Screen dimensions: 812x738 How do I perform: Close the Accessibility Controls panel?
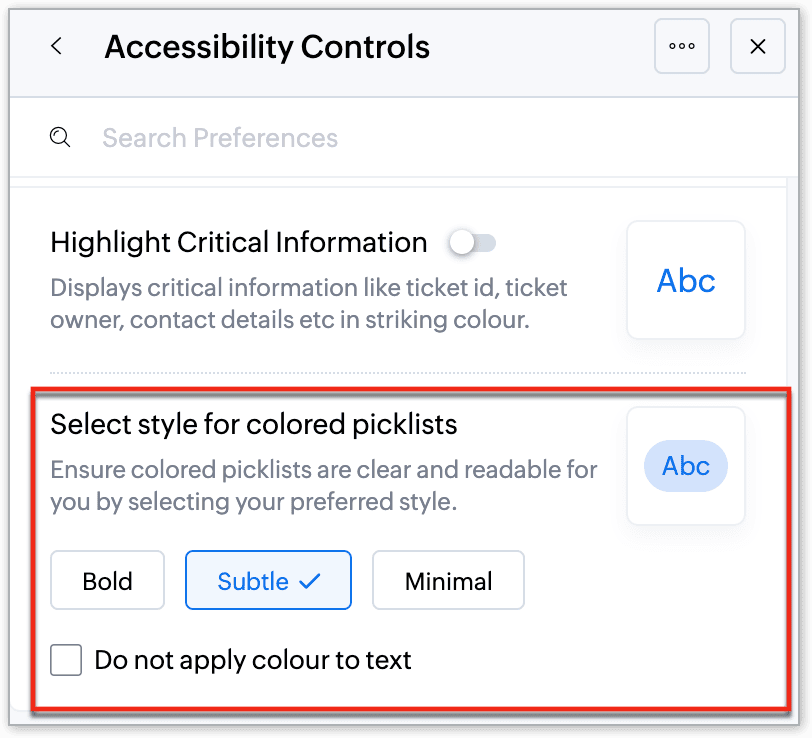pos(757,46)
